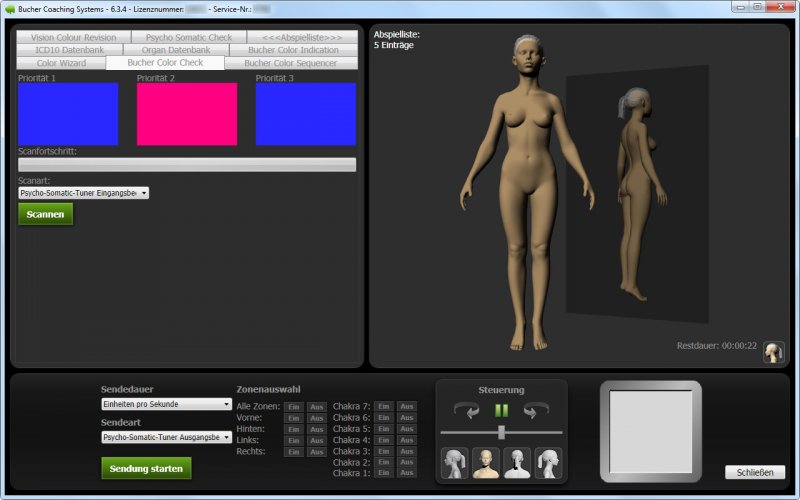The image size is (800, 500).
Task: Open the Bucher Color Sequencer tab
Action: pos(291,63)
